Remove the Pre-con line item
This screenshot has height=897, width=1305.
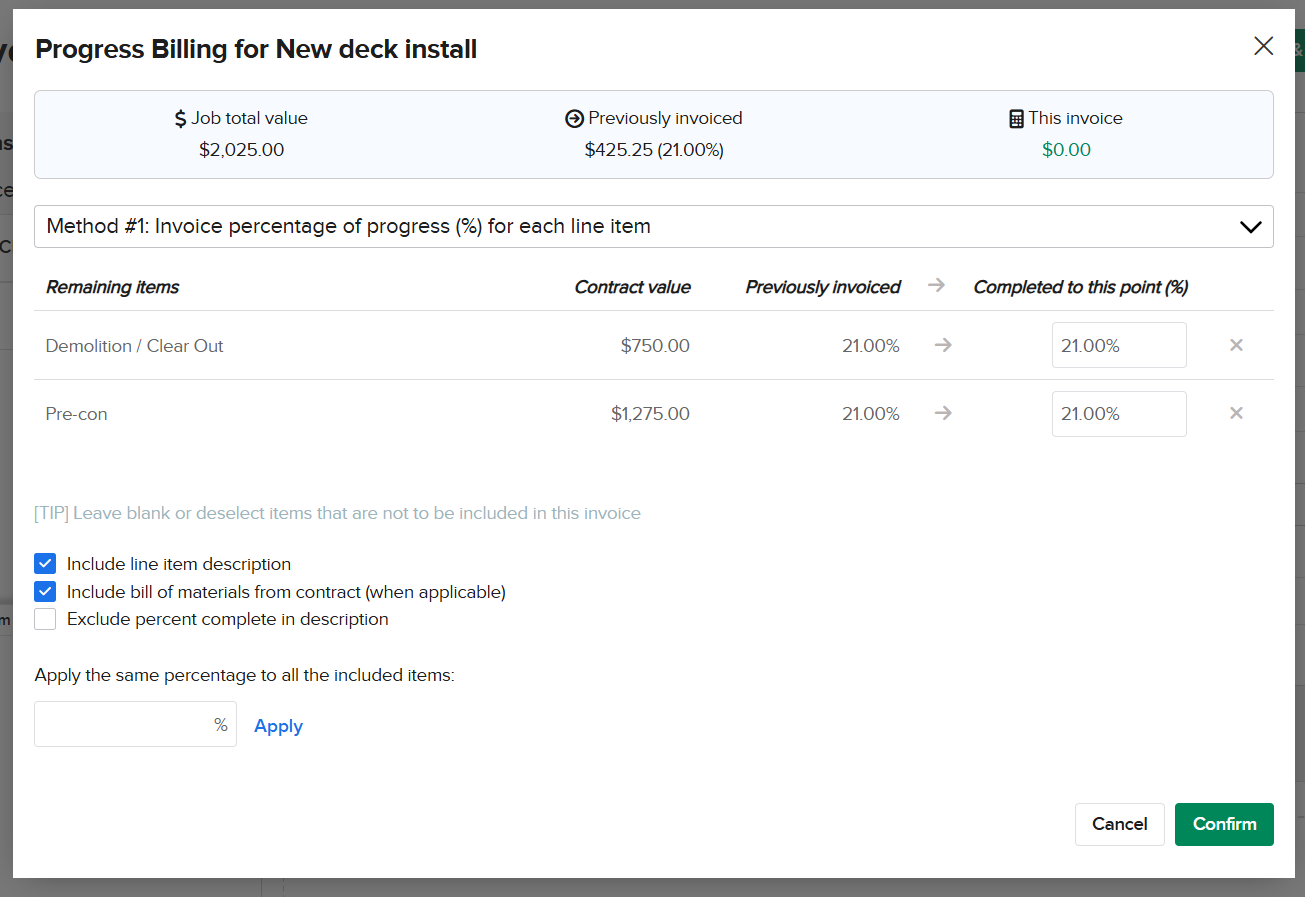click(1236, 413)
